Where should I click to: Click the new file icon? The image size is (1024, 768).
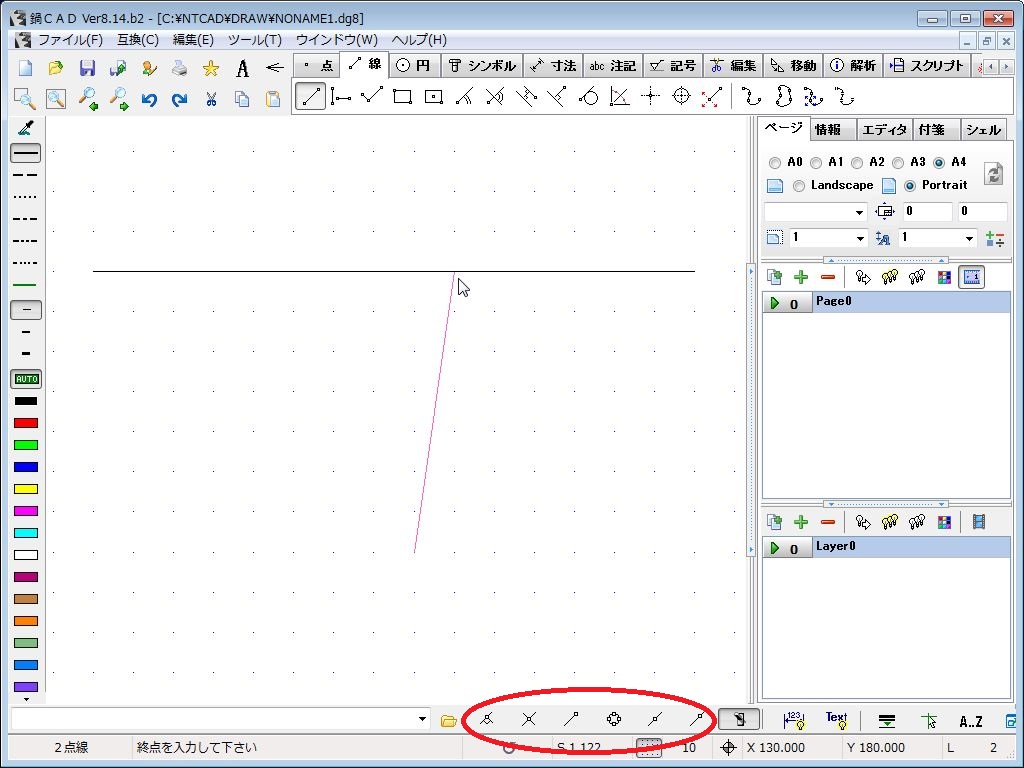pos(25,68)
